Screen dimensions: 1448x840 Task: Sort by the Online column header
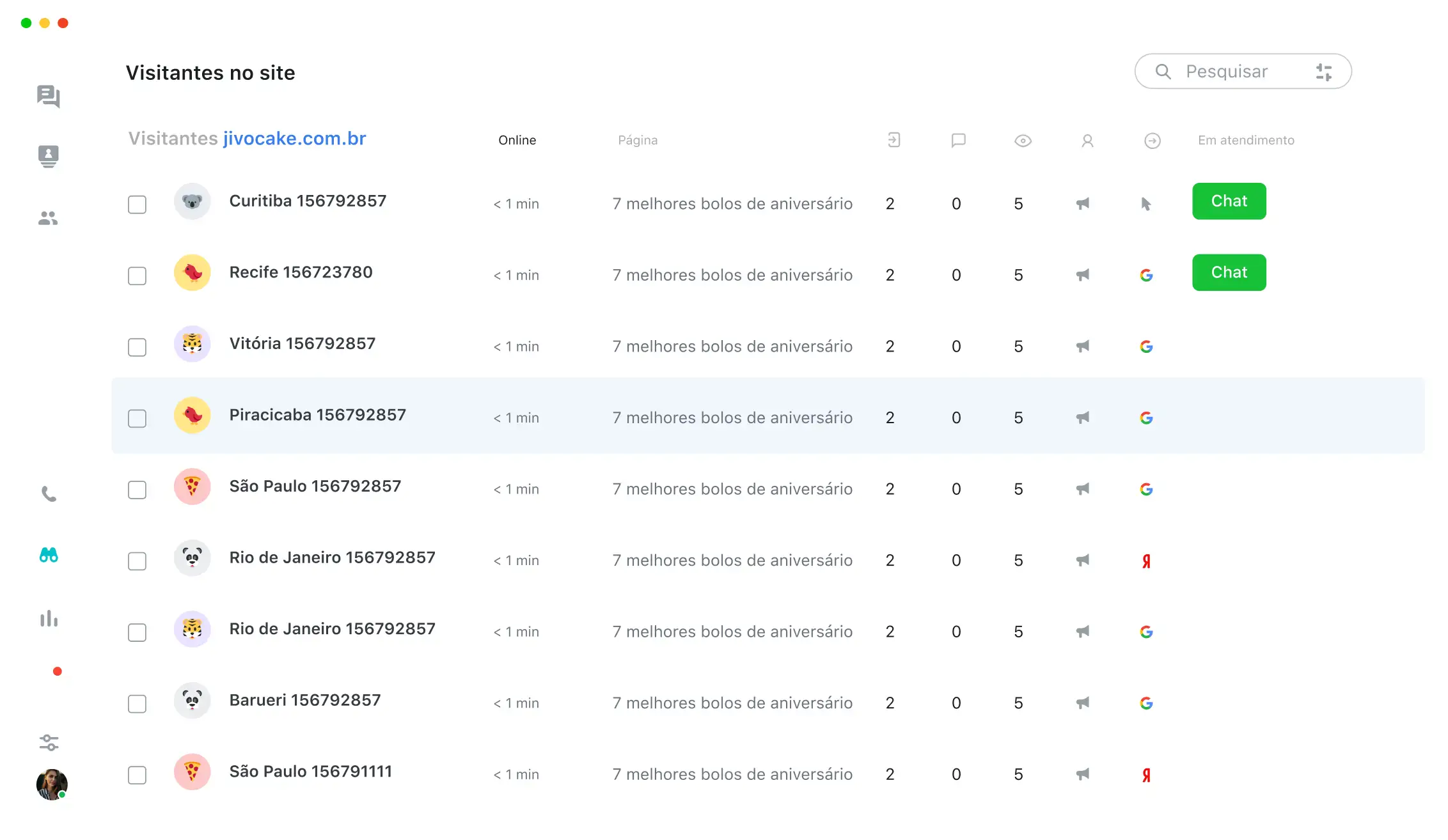[517, 140]
